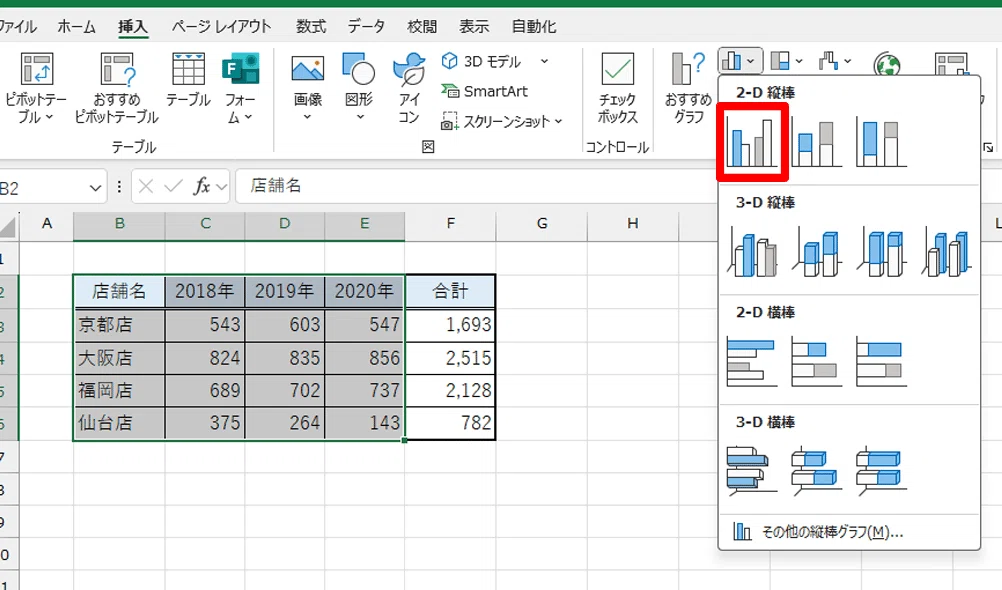Choose the 3-D column chart with depth

click(x=946, y=253)
